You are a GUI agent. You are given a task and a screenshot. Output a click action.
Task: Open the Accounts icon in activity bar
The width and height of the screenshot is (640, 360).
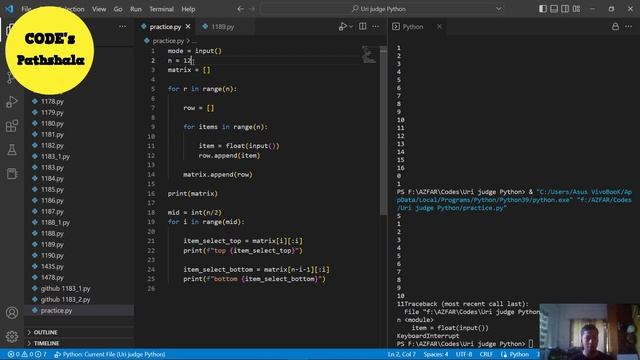(12, 313)
